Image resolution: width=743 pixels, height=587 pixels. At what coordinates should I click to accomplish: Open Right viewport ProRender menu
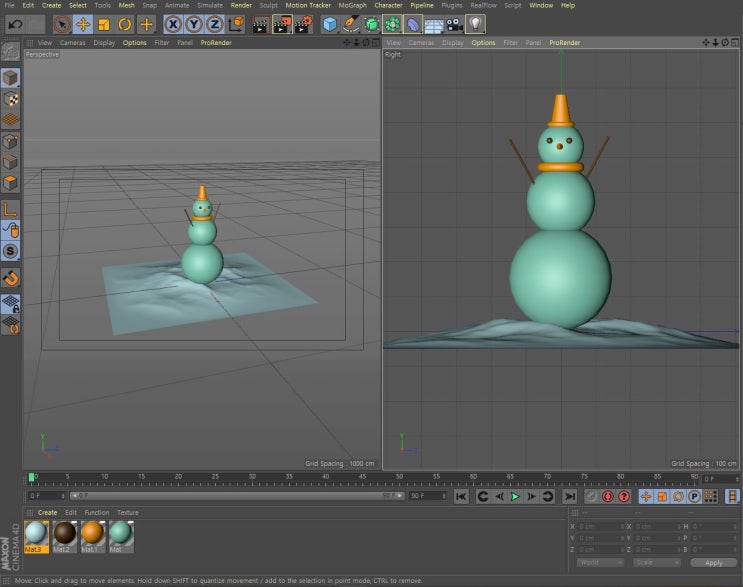pos(565,43)
